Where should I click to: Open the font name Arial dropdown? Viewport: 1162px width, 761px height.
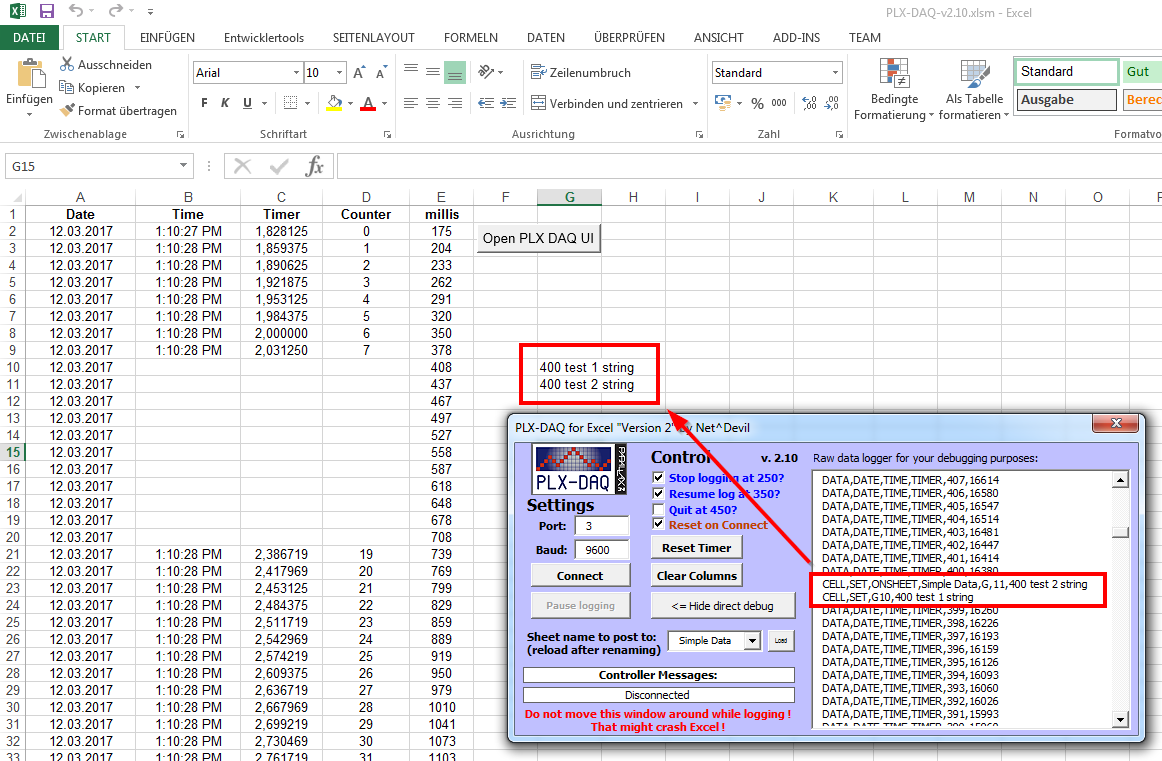tap(296, 73)
